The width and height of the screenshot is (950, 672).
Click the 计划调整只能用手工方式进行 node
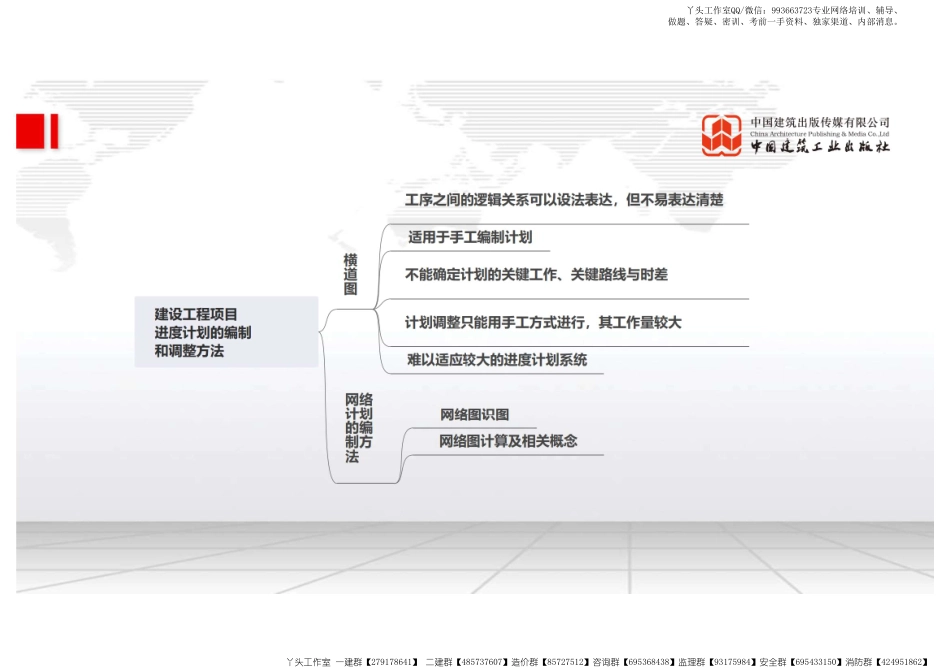543,322
